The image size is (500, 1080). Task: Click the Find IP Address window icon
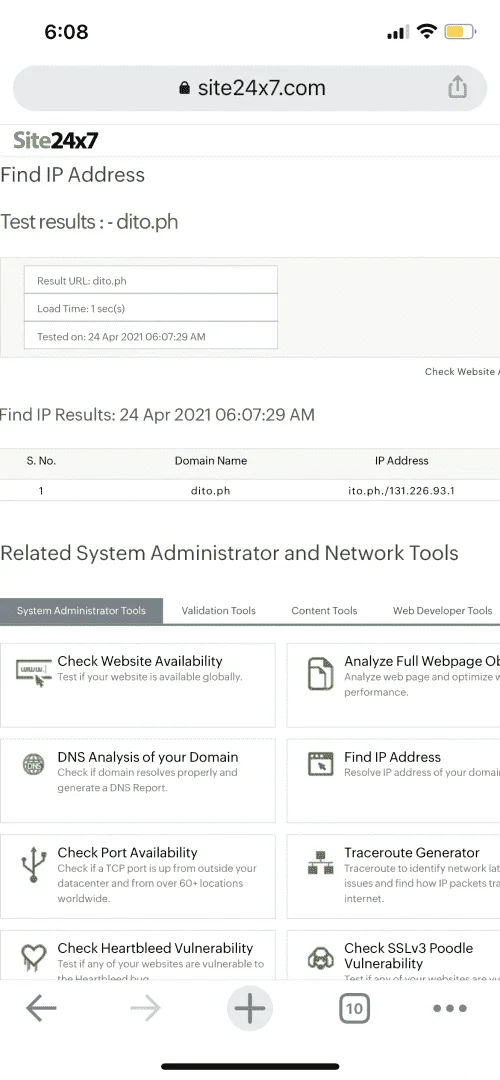click(x=320, y=765)
